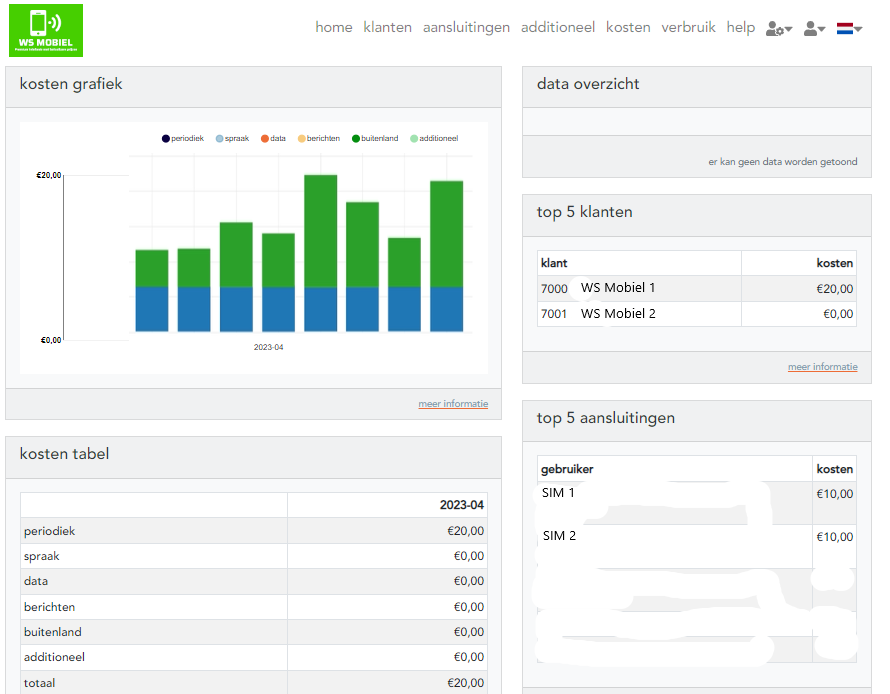Select customer number 7000 in klanten table
The width and height of the screenshot is (890, 694).
pyautogui.click(x=554, y=289)
